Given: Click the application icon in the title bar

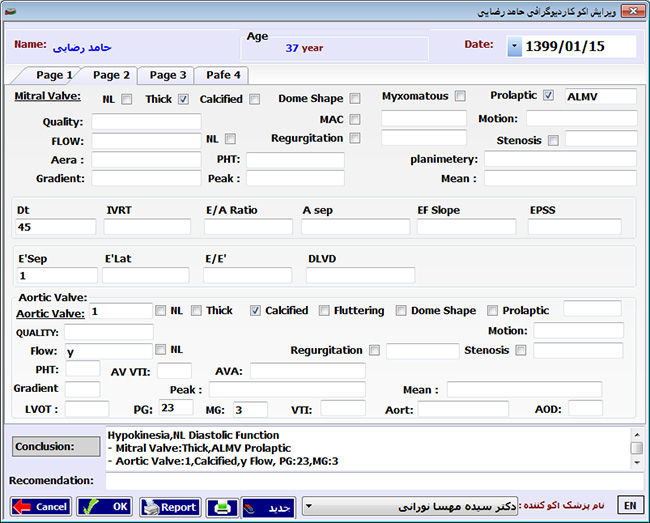Looking at the screenshot, I should coord(11,11).
